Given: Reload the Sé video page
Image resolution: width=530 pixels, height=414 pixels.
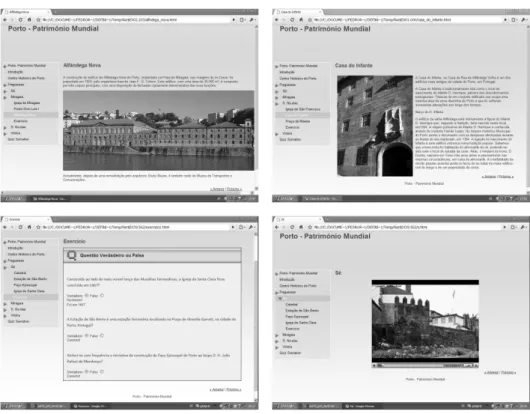Looking at the screenshot, I should (292, 227).
